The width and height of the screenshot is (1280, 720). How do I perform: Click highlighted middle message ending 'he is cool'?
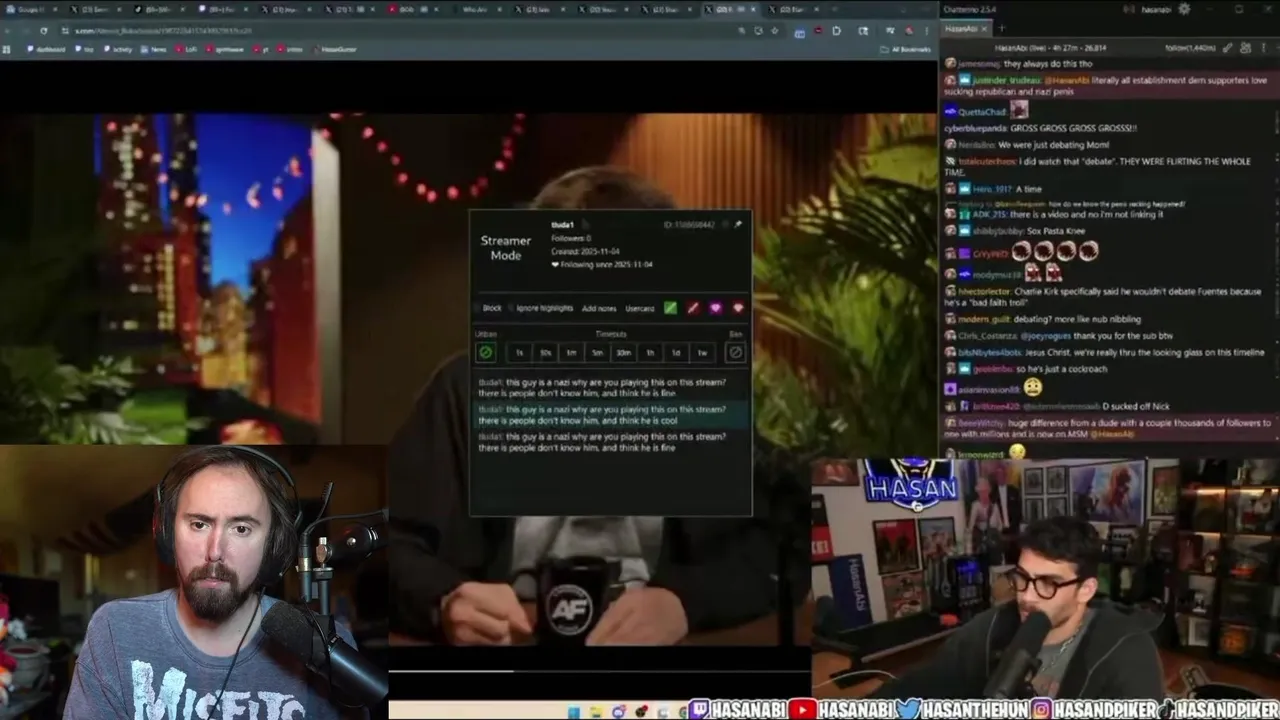click(610, 415)
